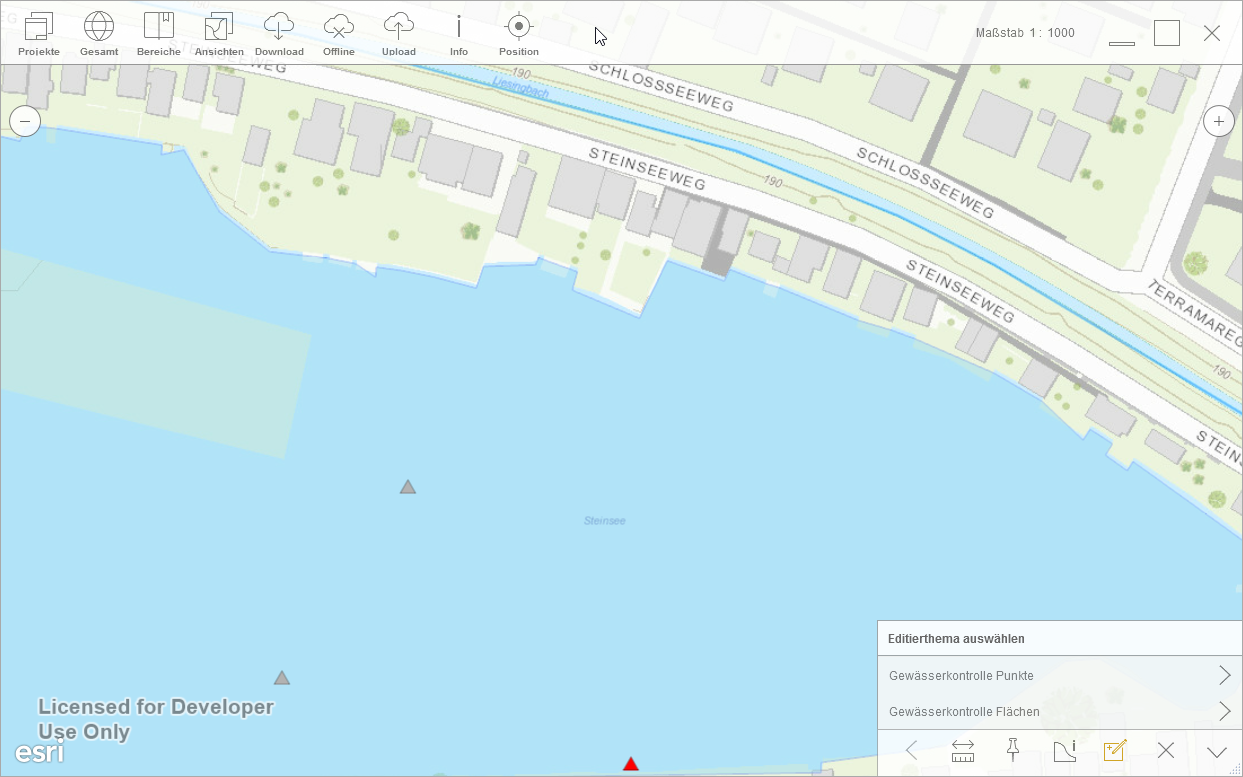
Task: Close the edit panel with X
Action: 1165,751
